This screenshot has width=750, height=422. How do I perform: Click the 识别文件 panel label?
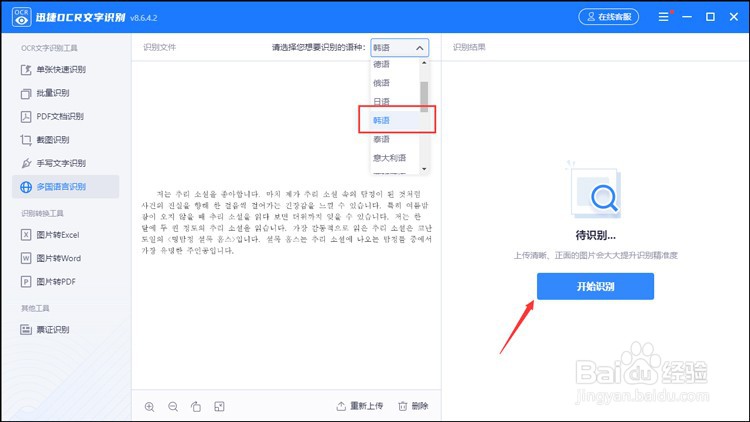[x=159, y=47]
